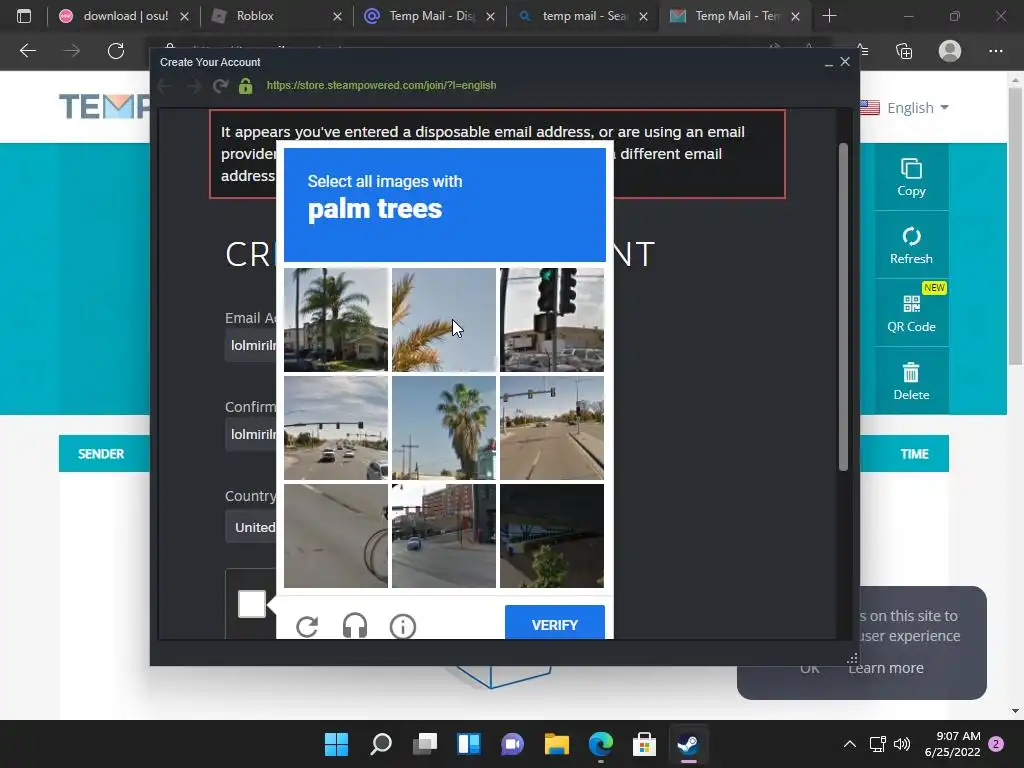Minimize the Create Your Account window
Viewport: 1024px width, 768px height.
(828, 63)
